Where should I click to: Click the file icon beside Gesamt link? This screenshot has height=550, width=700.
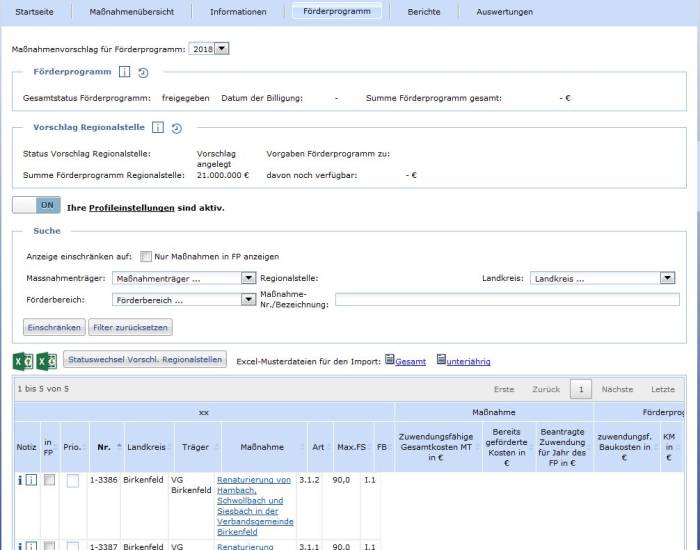389,359
